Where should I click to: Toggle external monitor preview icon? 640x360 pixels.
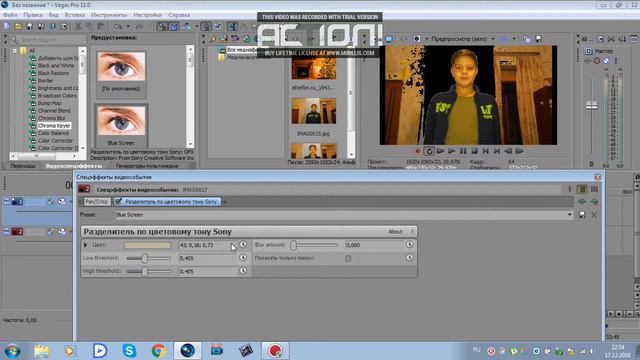pos(389,39)
